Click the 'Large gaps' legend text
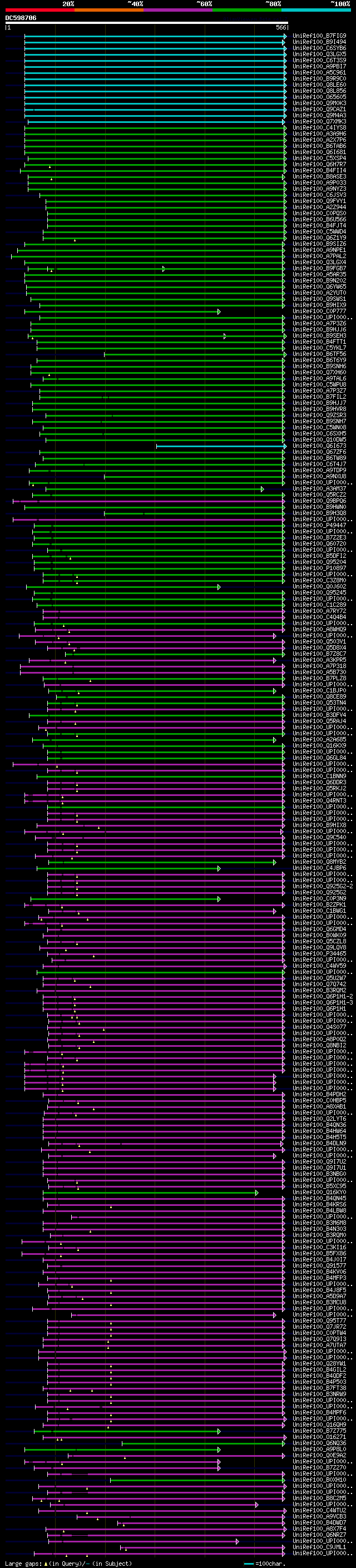The width and height of the screenshot is (356, 1568). coord(24,1563)
